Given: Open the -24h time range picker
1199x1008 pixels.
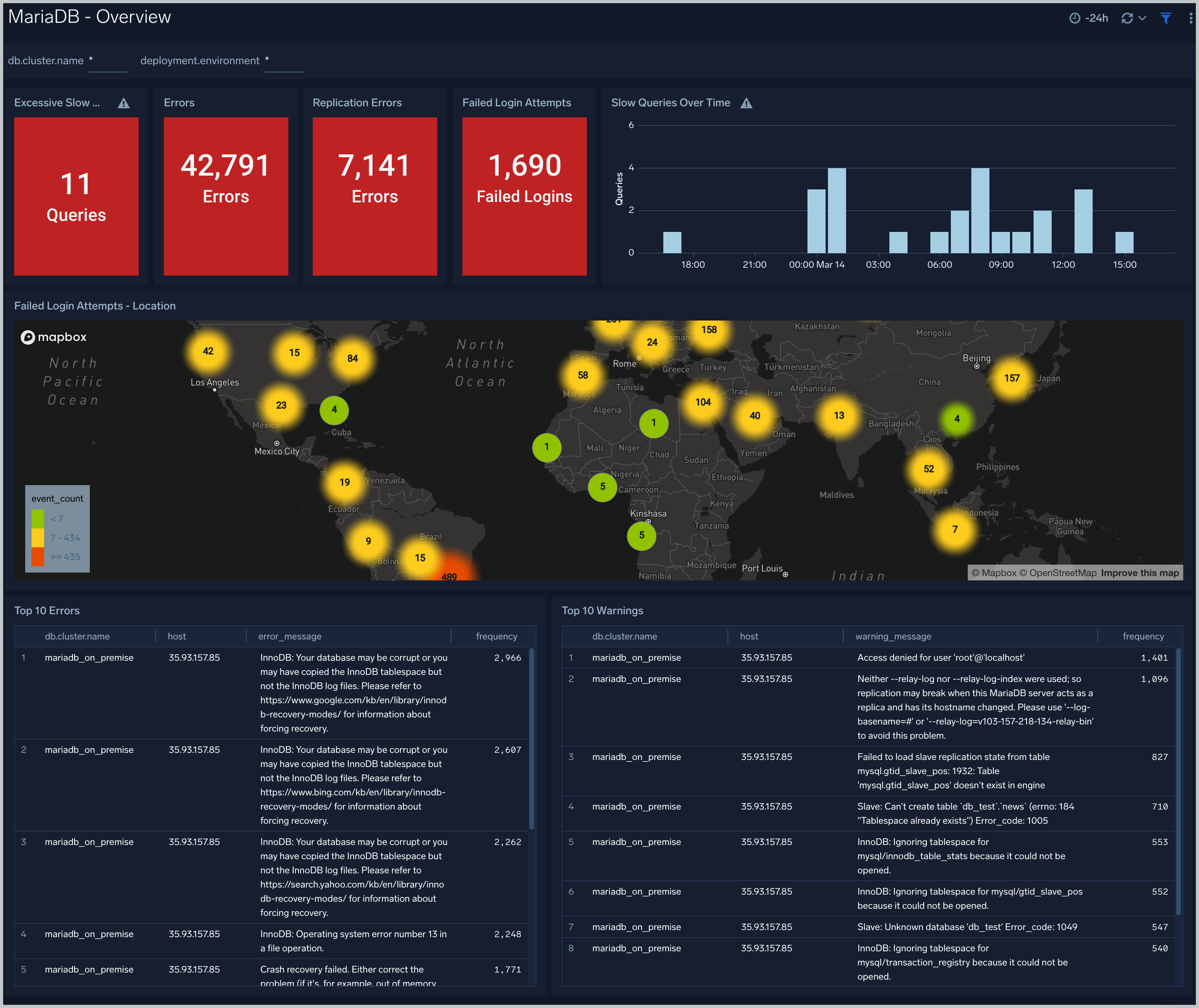Looking at the screenshot, I should click(x=1089, y=18).
